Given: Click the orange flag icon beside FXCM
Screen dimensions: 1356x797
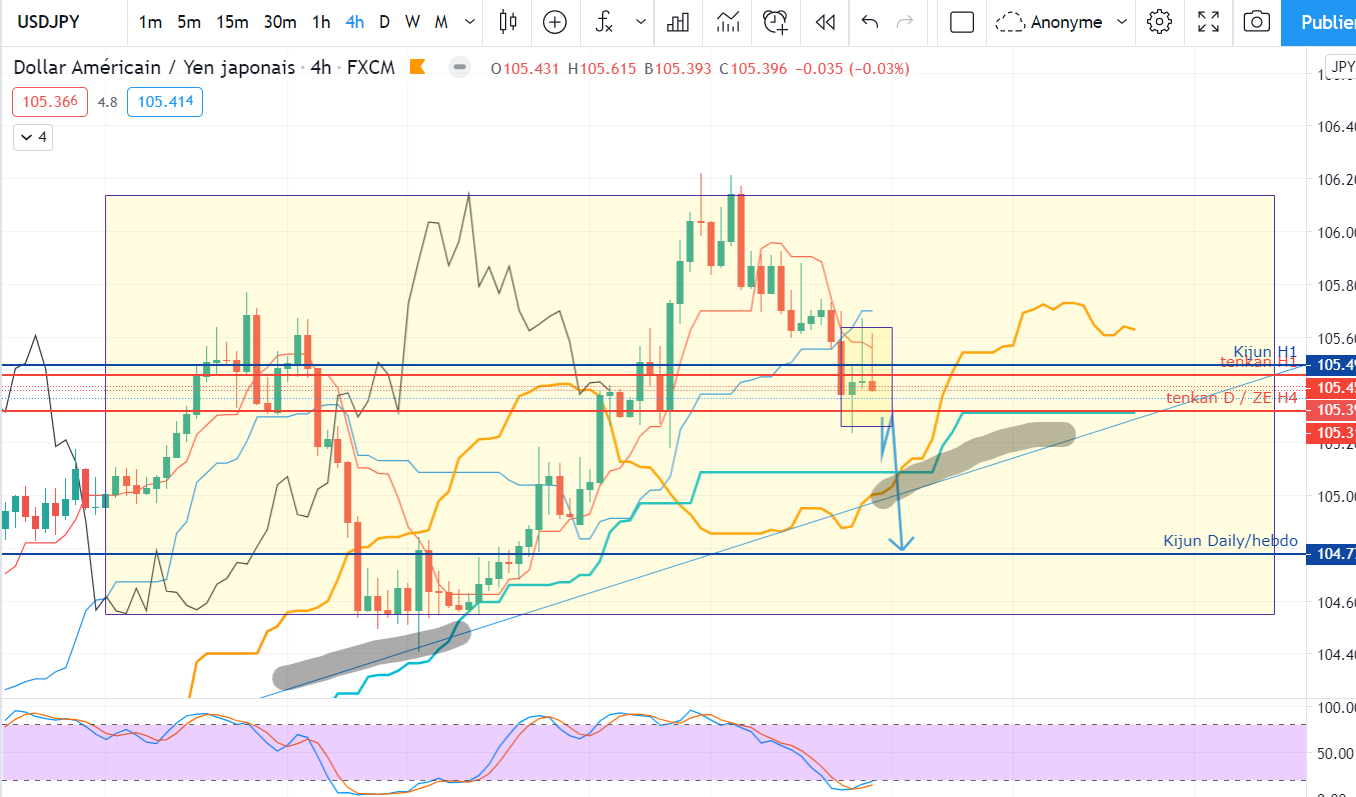Looking at the screenshot, I should [417, 68].
